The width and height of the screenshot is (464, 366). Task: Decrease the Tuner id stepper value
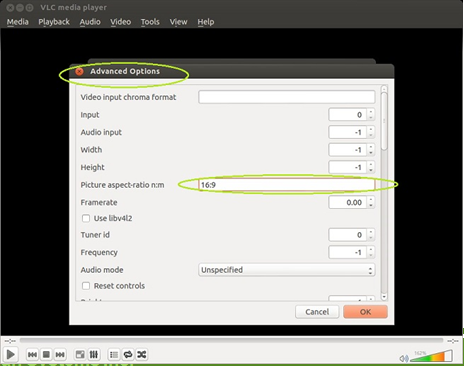(371, 238)
